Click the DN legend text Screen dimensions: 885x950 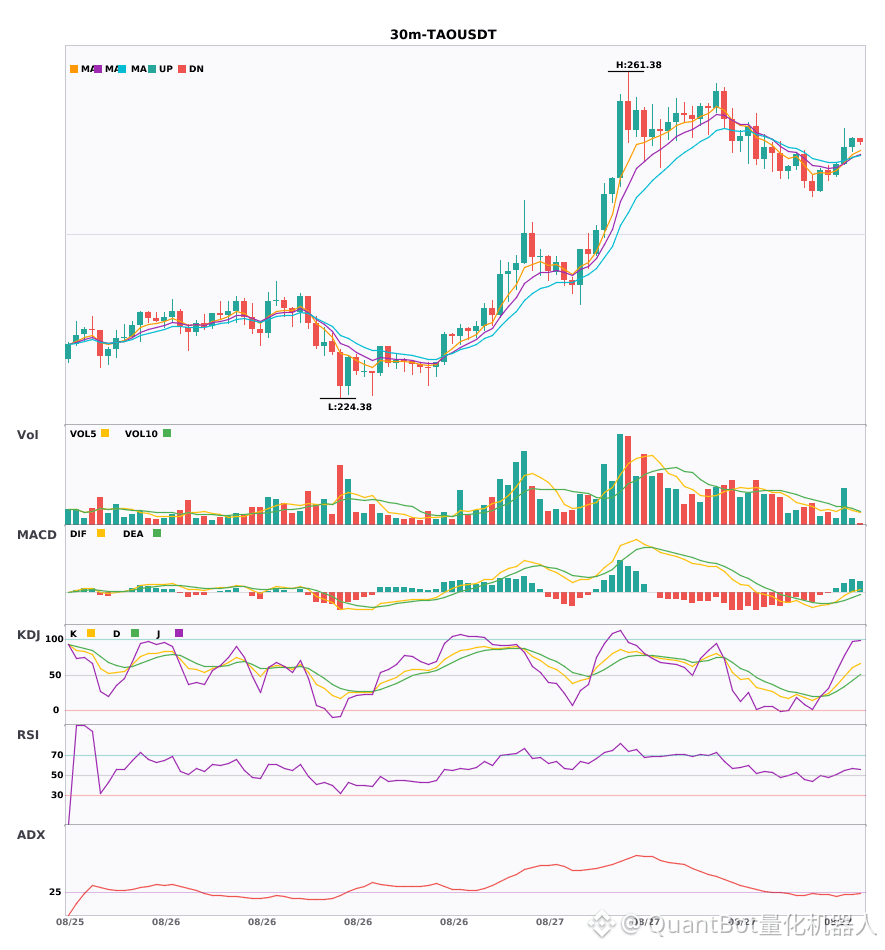tap(196, 69)
